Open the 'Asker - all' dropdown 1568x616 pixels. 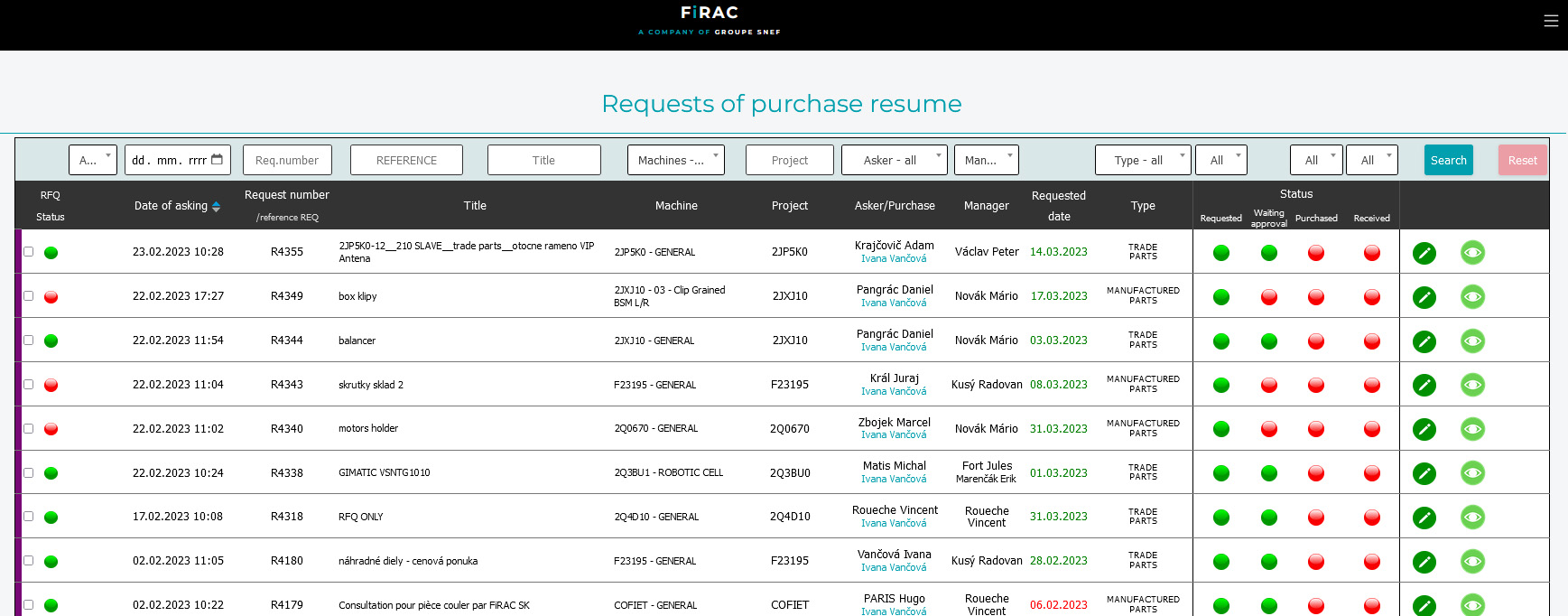pos(894,160)
